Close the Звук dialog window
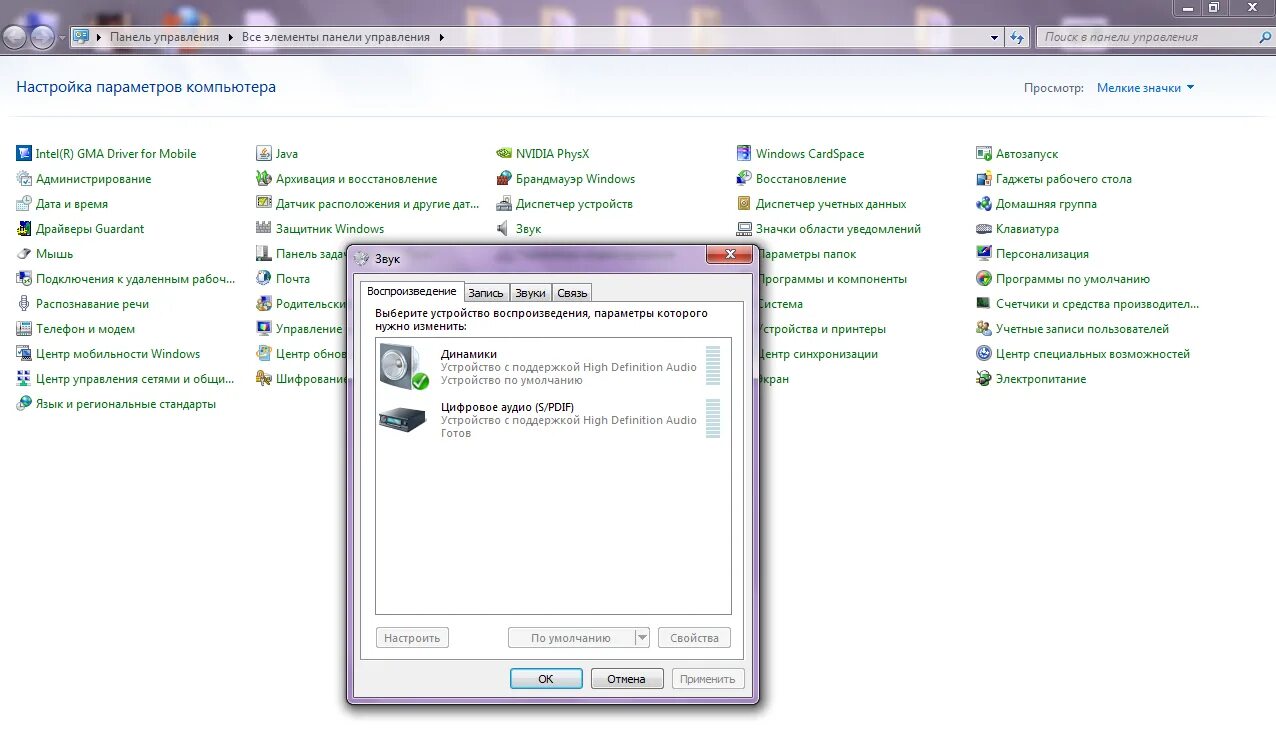 point(729,255)
